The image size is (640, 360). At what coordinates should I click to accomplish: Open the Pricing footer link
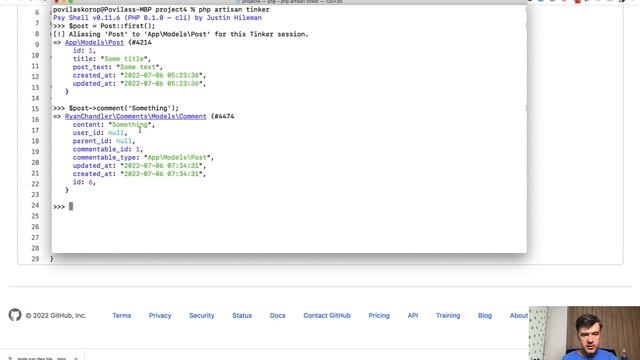click(379, 316)
